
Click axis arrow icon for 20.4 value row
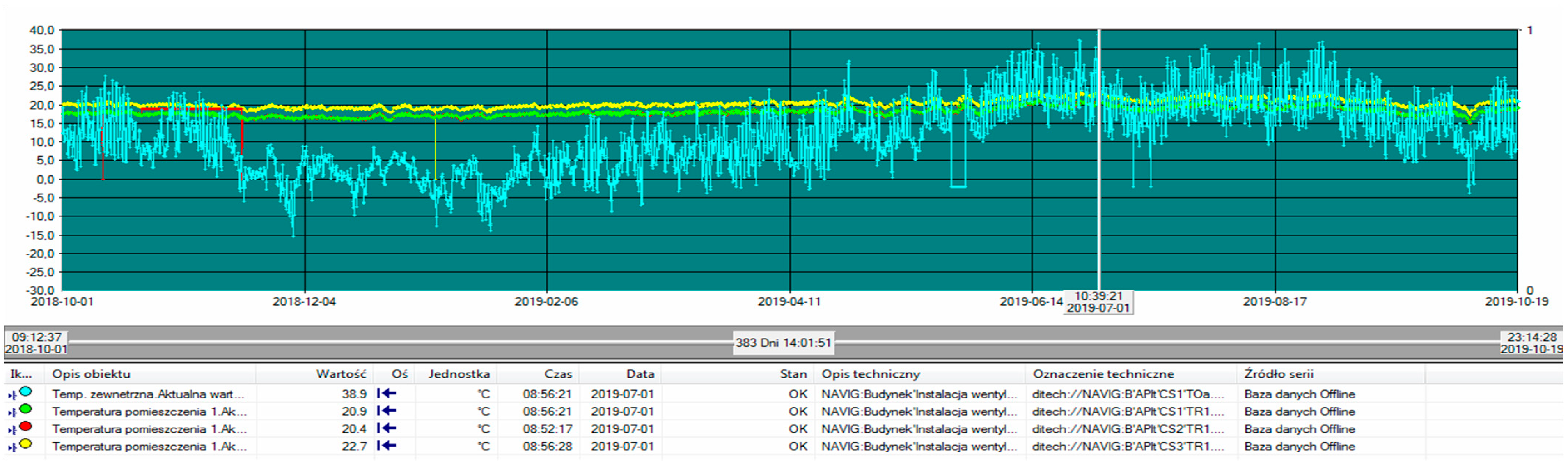(x=387, y=429)
